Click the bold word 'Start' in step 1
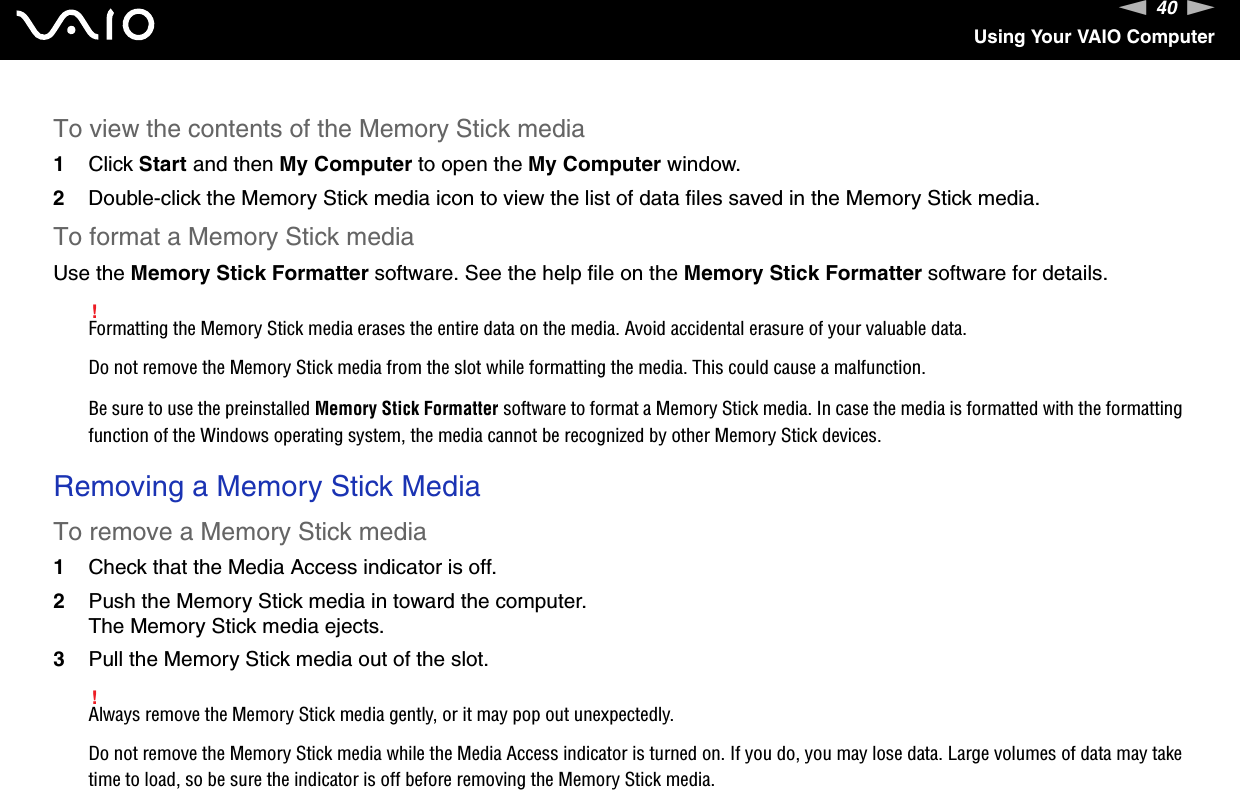 tap(163, 164)
